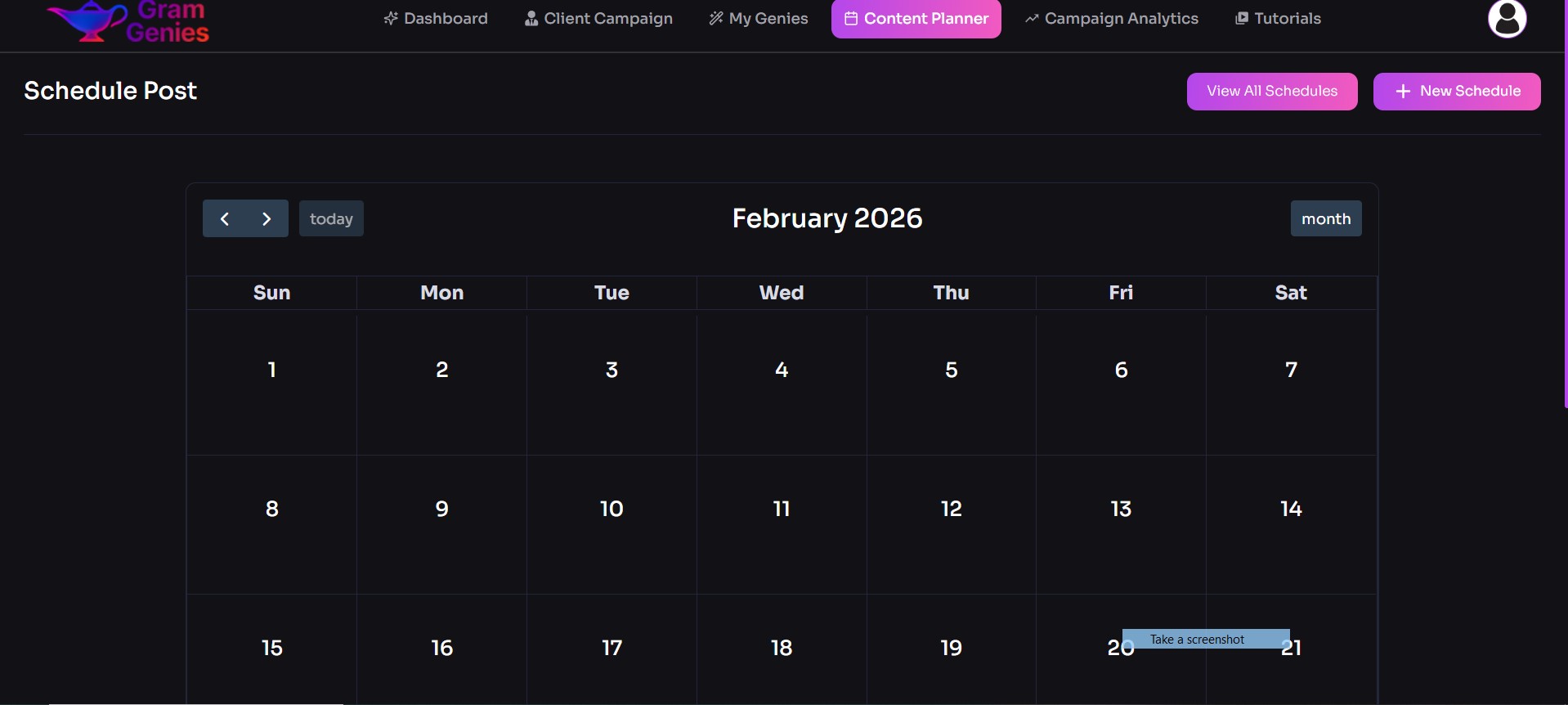Screen dimensions: 1568x705
Task: Select the Mon column header
Action: (x=442, y=293)
